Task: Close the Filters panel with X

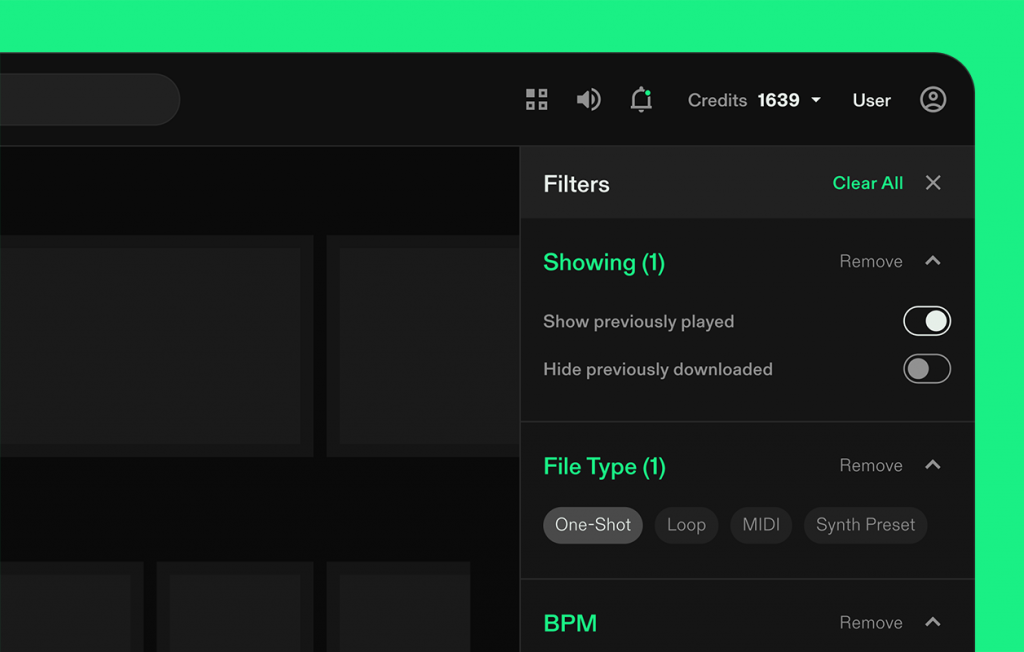Action: pyautogui.click(x=933, y=183)
